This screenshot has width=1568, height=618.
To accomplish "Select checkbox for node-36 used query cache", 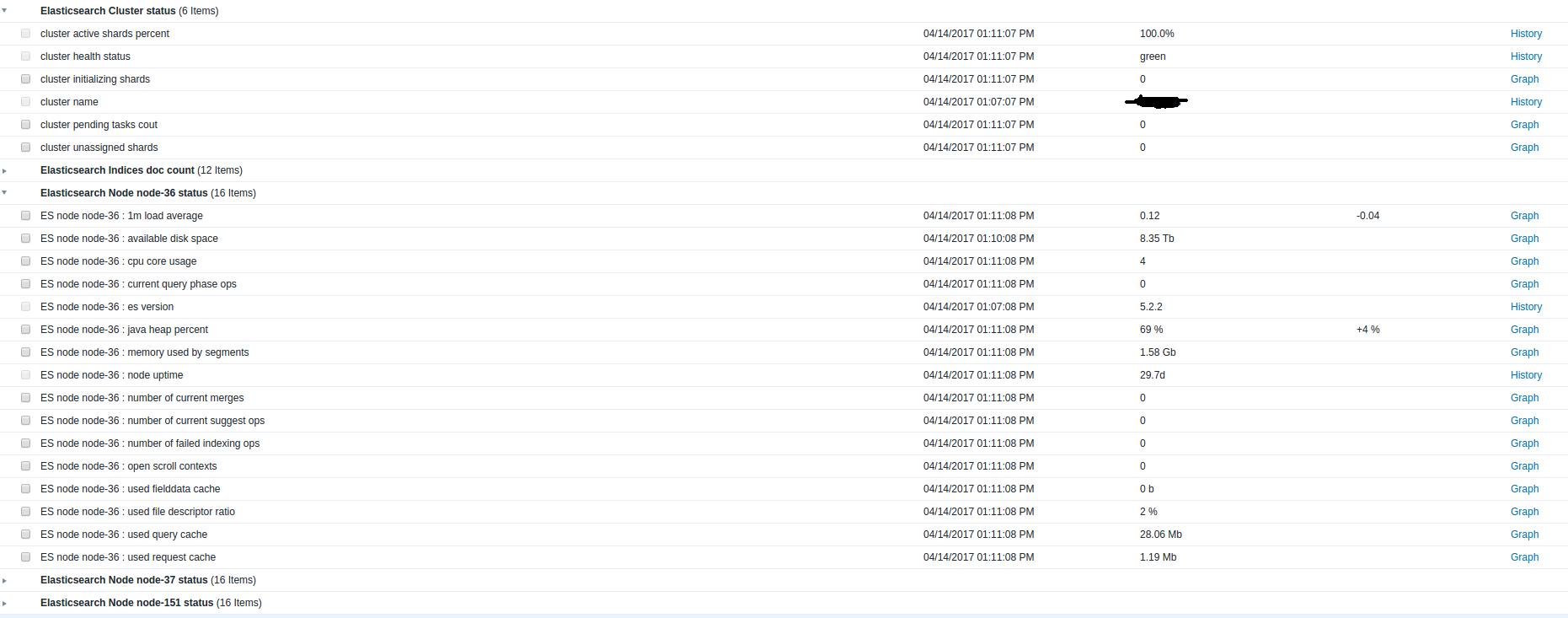I will click(25, 534).
